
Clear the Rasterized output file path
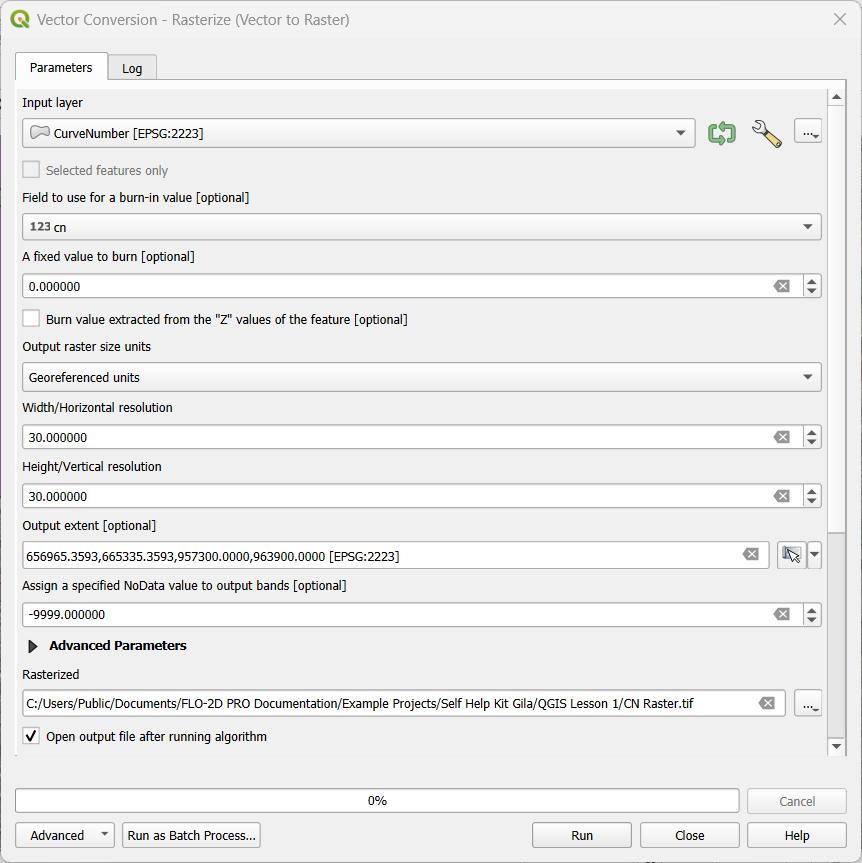click(x=767, y=703)
